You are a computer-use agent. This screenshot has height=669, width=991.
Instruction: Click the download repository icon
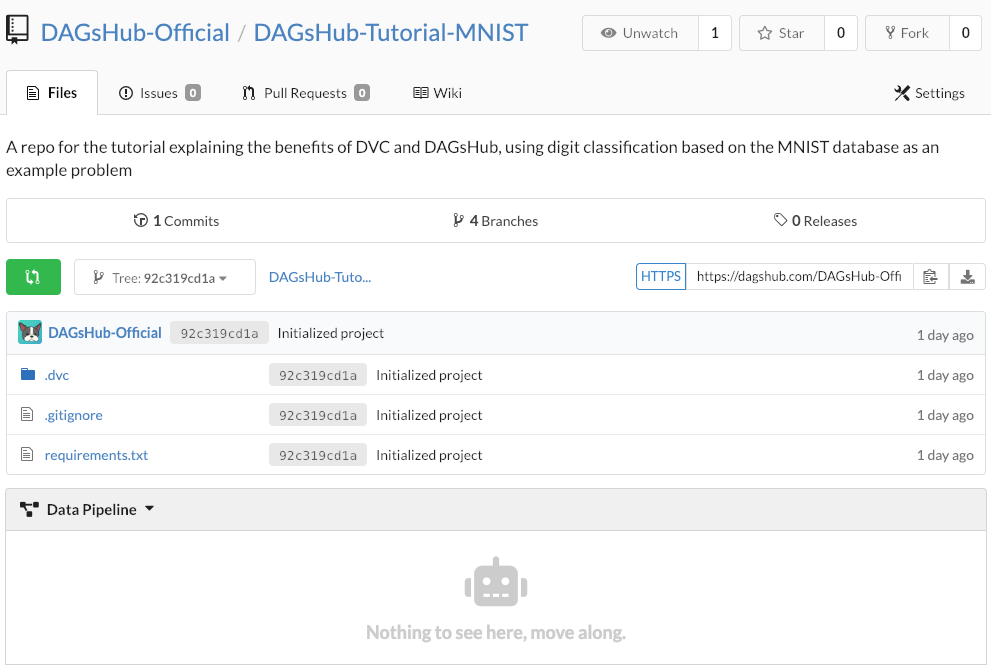(x=967, y=277)
